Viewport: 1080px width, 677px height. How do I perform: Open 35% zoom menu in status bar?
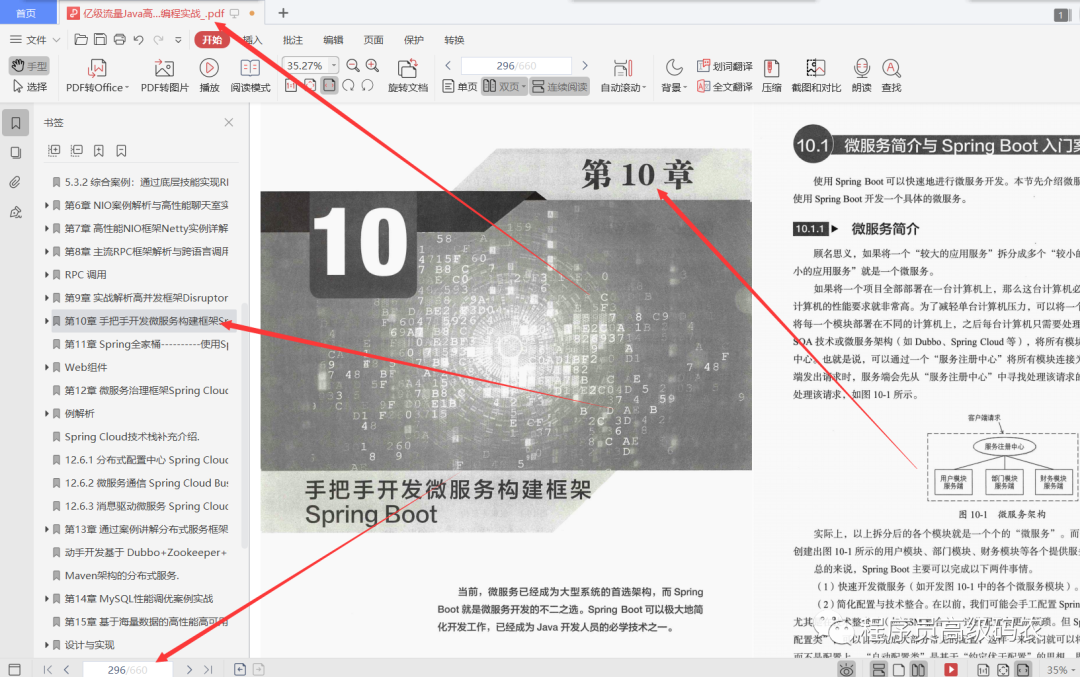(1061, 669)
